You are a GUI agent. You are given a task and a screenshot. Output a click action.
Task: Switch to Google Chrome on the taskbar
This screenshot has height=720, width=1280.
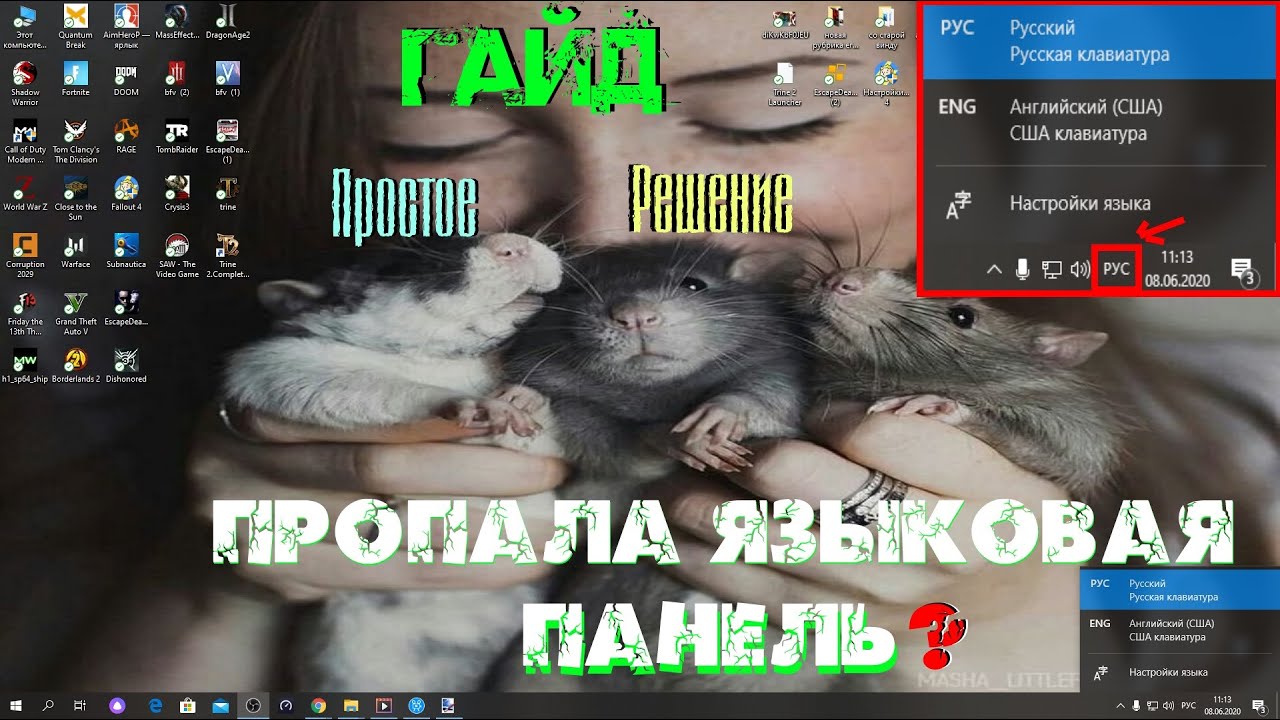[x=318, y=705]
